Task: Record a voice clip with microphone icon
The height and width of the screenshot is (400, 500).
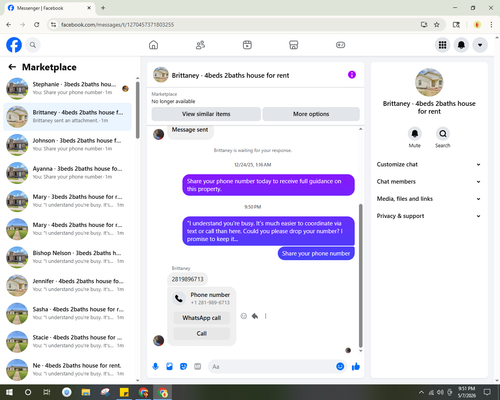Action: coord(155,367)
